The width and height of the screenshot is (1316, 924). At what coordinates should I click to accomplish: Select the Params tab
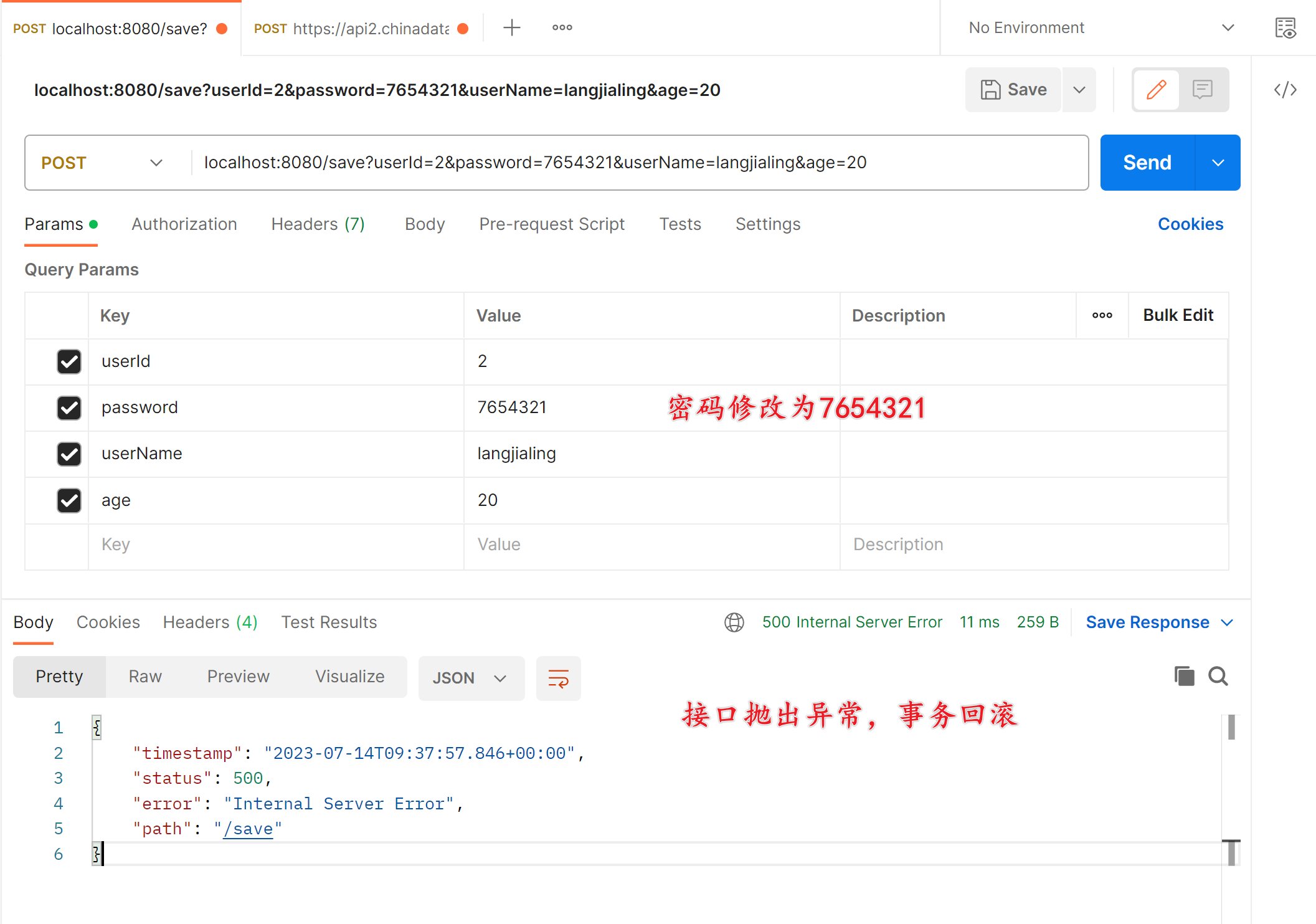point(60,224)
